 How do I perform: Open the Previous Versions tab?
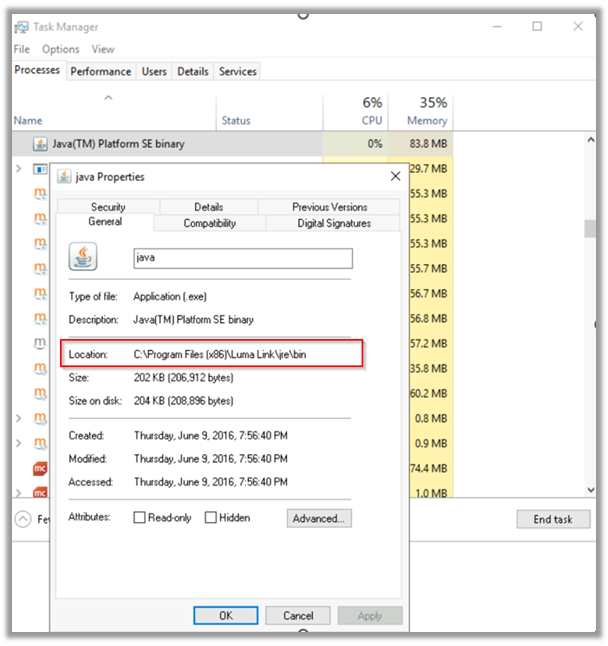point(330,207)
